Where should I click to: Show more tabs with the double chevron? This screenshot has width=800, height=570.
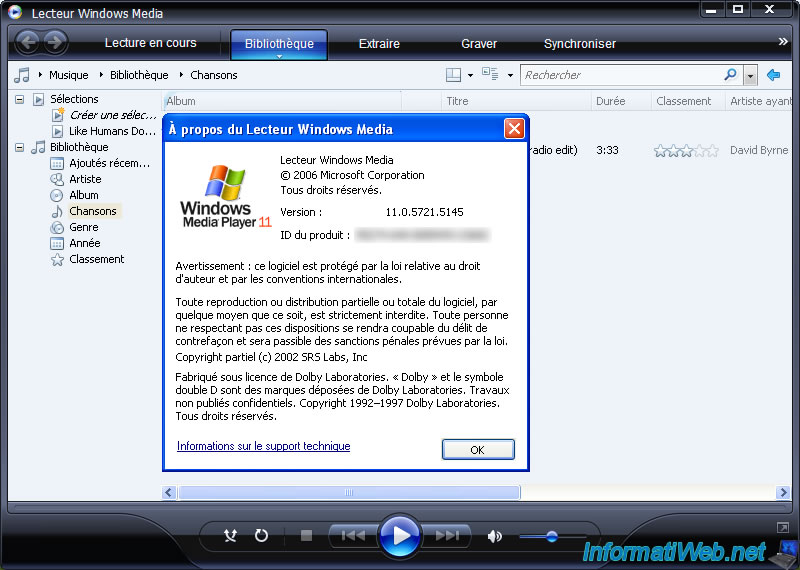point(783,41)
